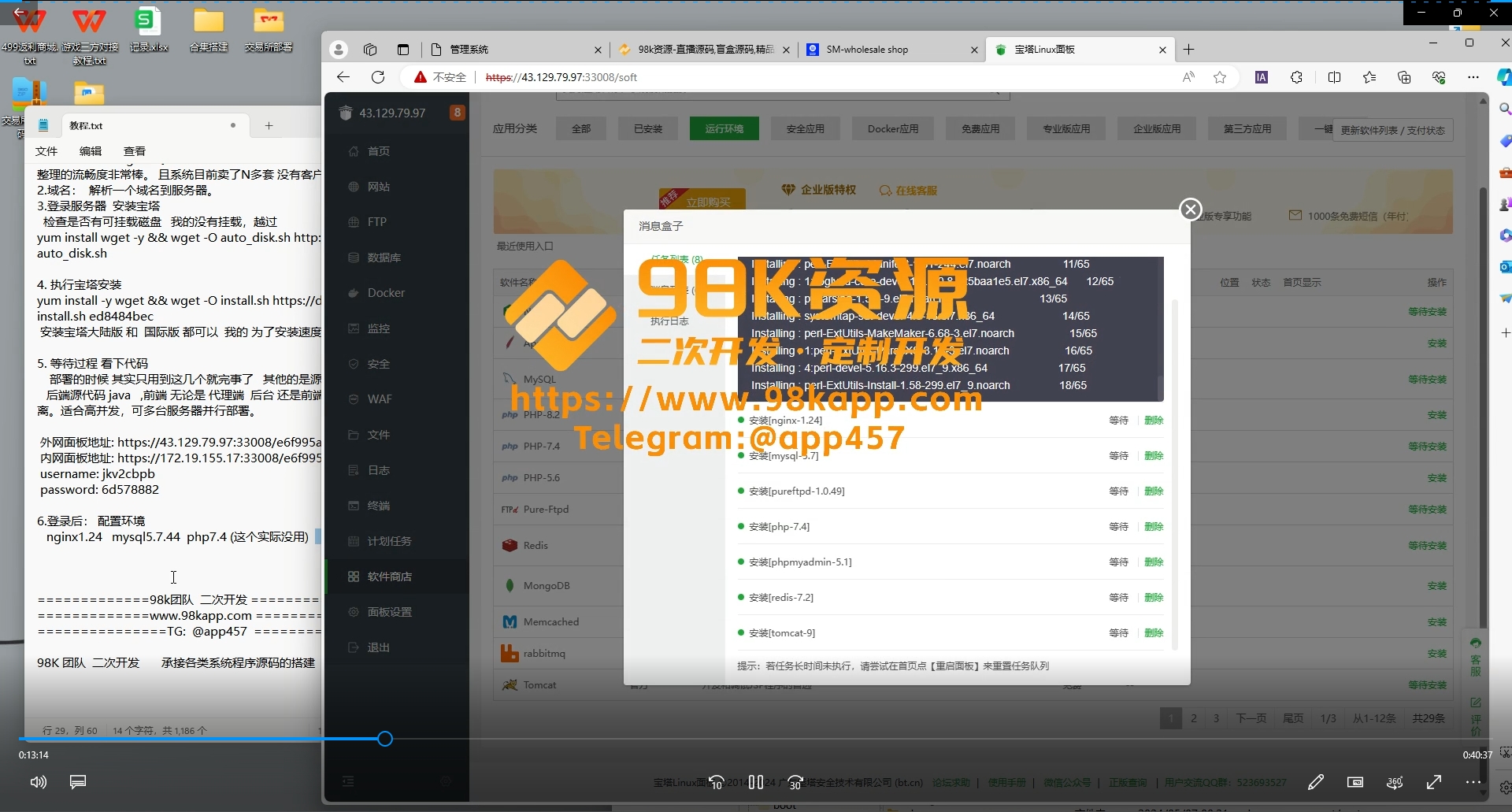Click the 360 view icon in the player
Image resolution: width=1512 pixels, height=812 pixels.
click(x=1395, y=782)
